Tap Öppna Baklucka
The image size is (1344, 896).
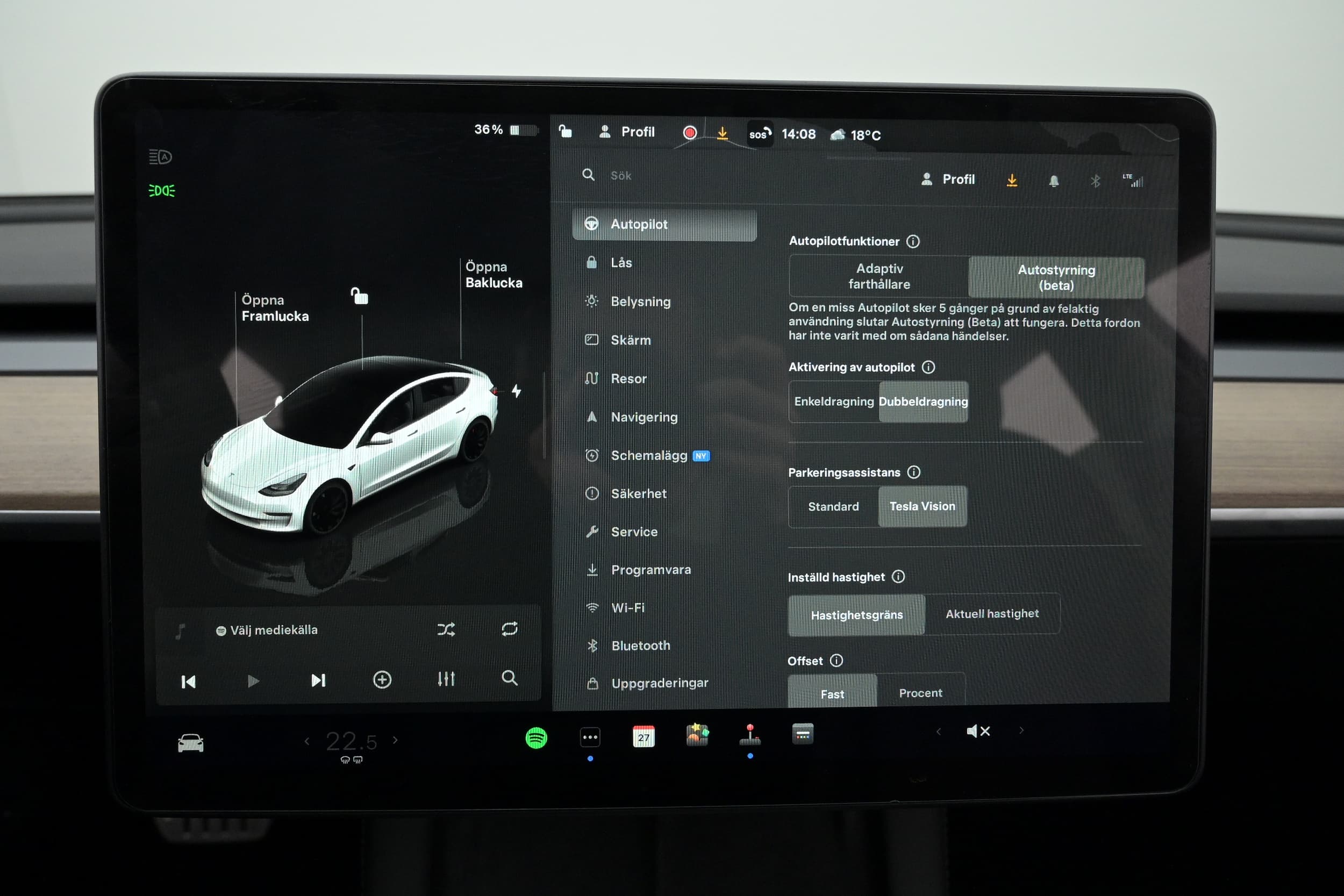click(x=494, y=275)
